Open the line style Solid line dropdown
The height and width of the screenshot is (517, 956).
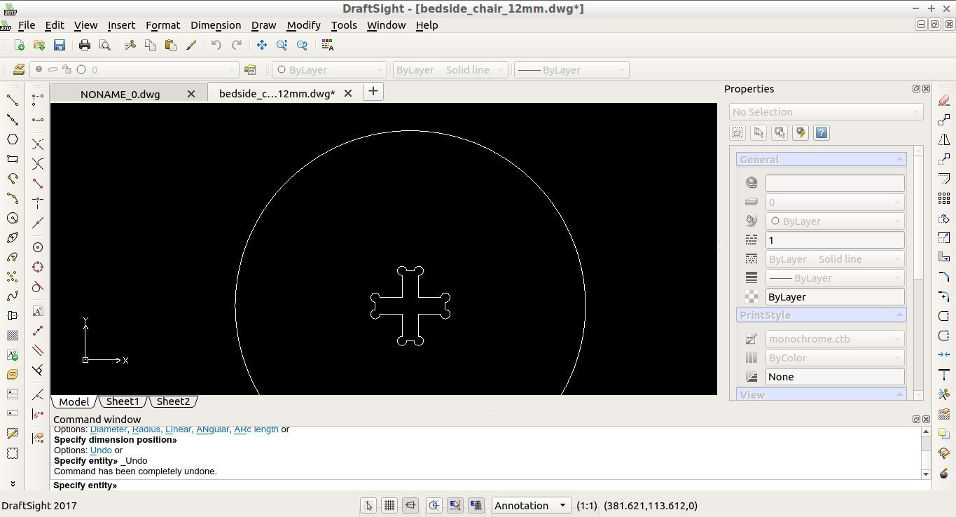point(450,70)
